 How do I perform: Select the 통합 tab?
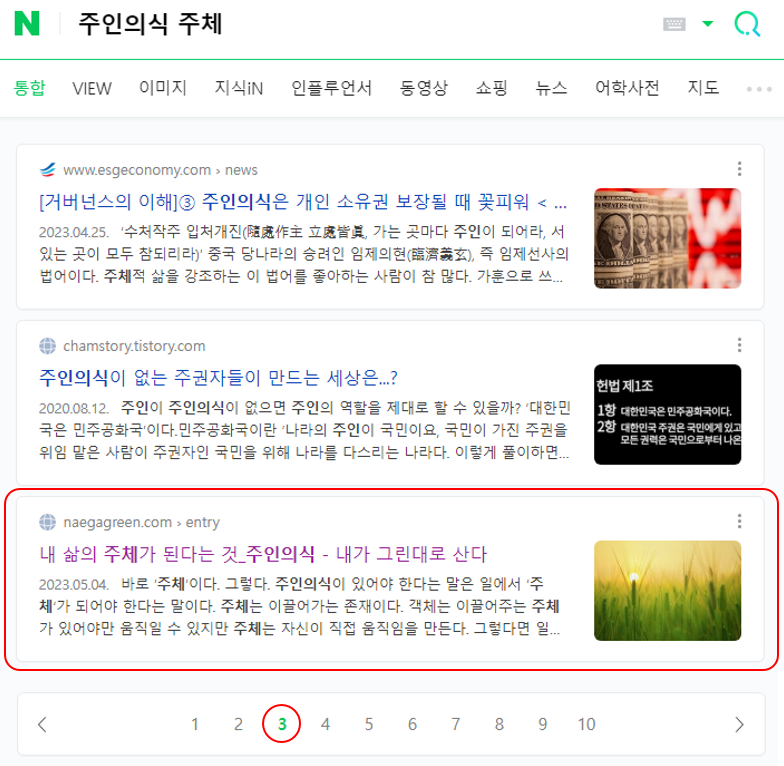(30, 88)
